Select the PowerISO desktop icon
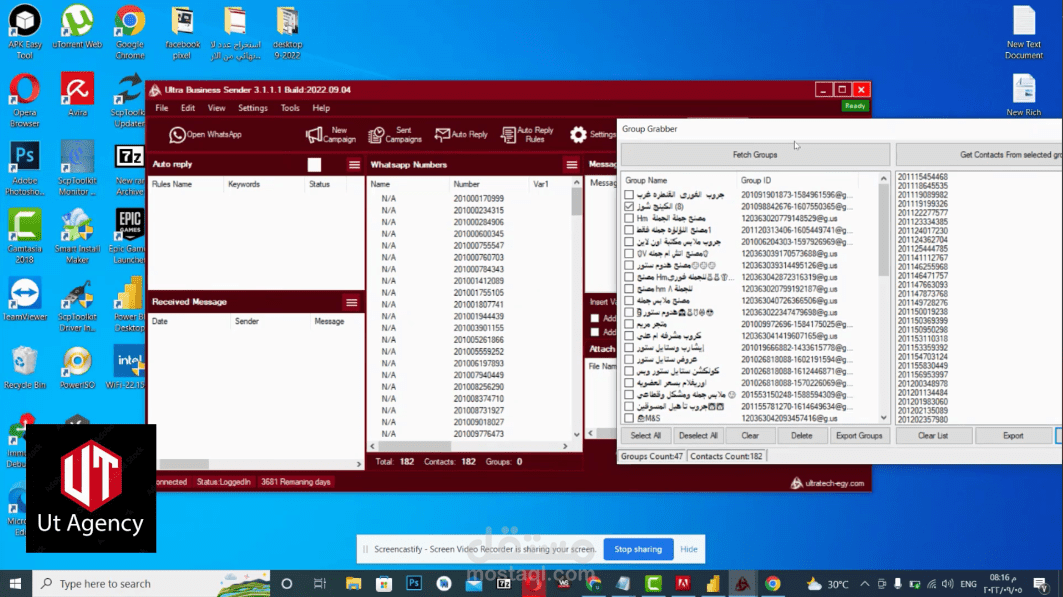 tap(77, 367)
